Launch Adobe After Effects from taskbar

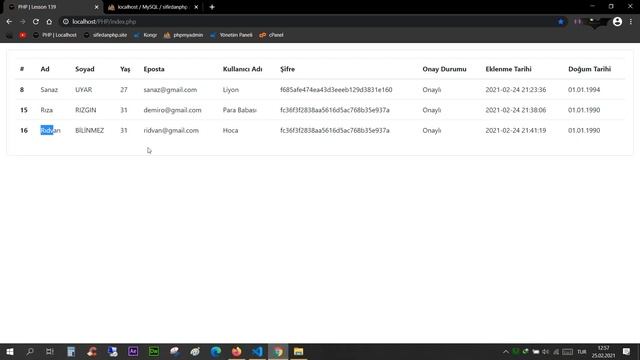pos(133,351)
